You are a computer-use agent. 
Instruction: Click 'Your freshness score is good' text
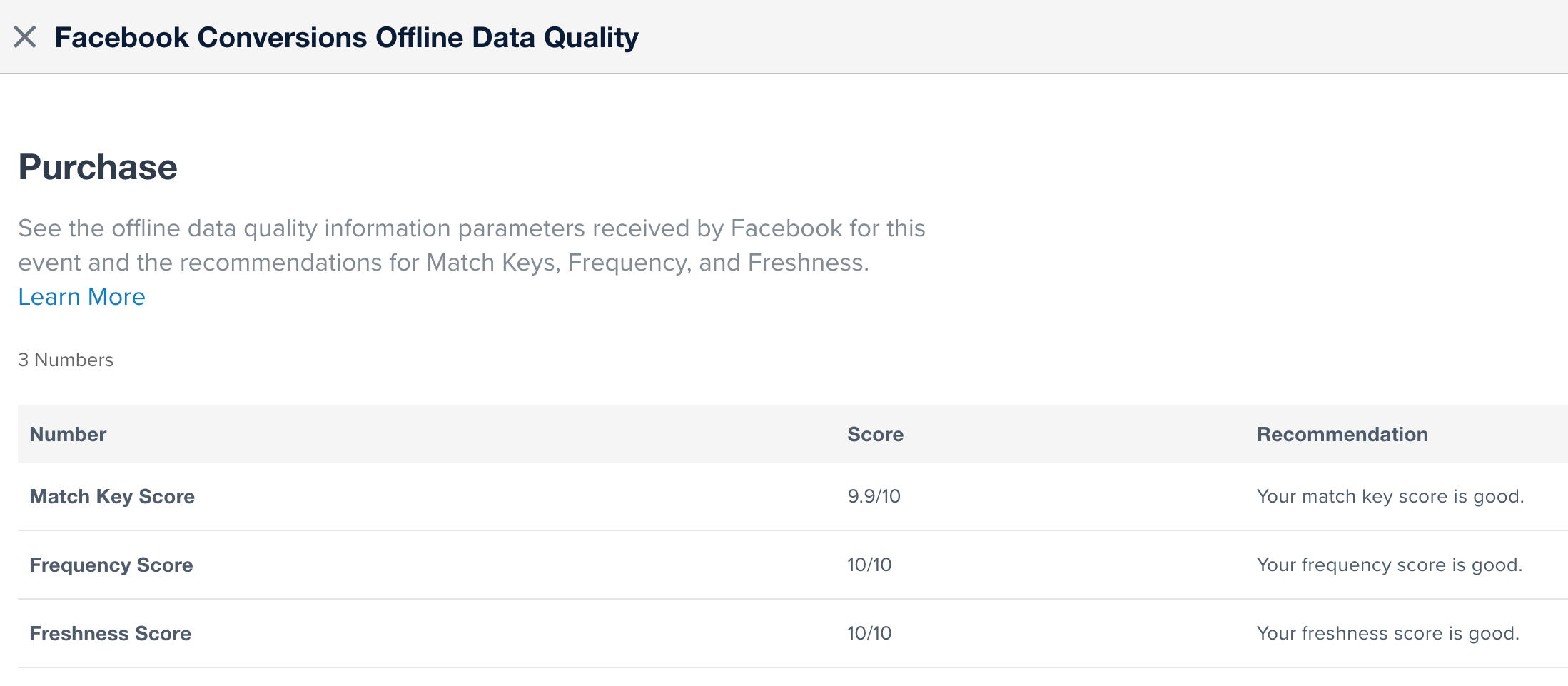click(x=1387, y=633)
